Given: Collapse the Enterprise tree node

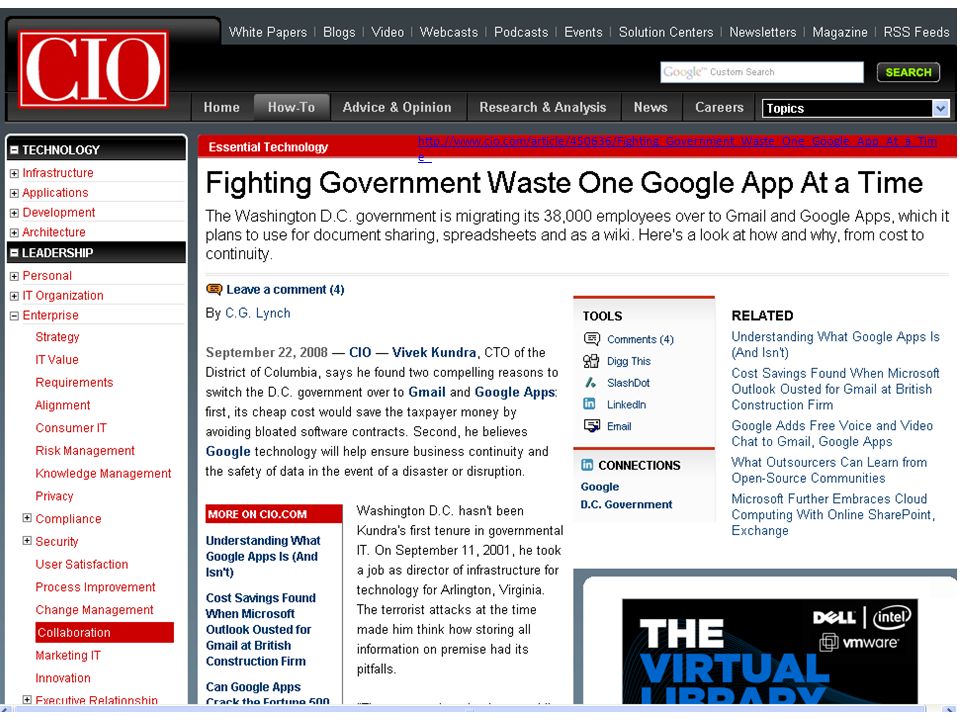Looking at the screenshot, I should [14, 316].
